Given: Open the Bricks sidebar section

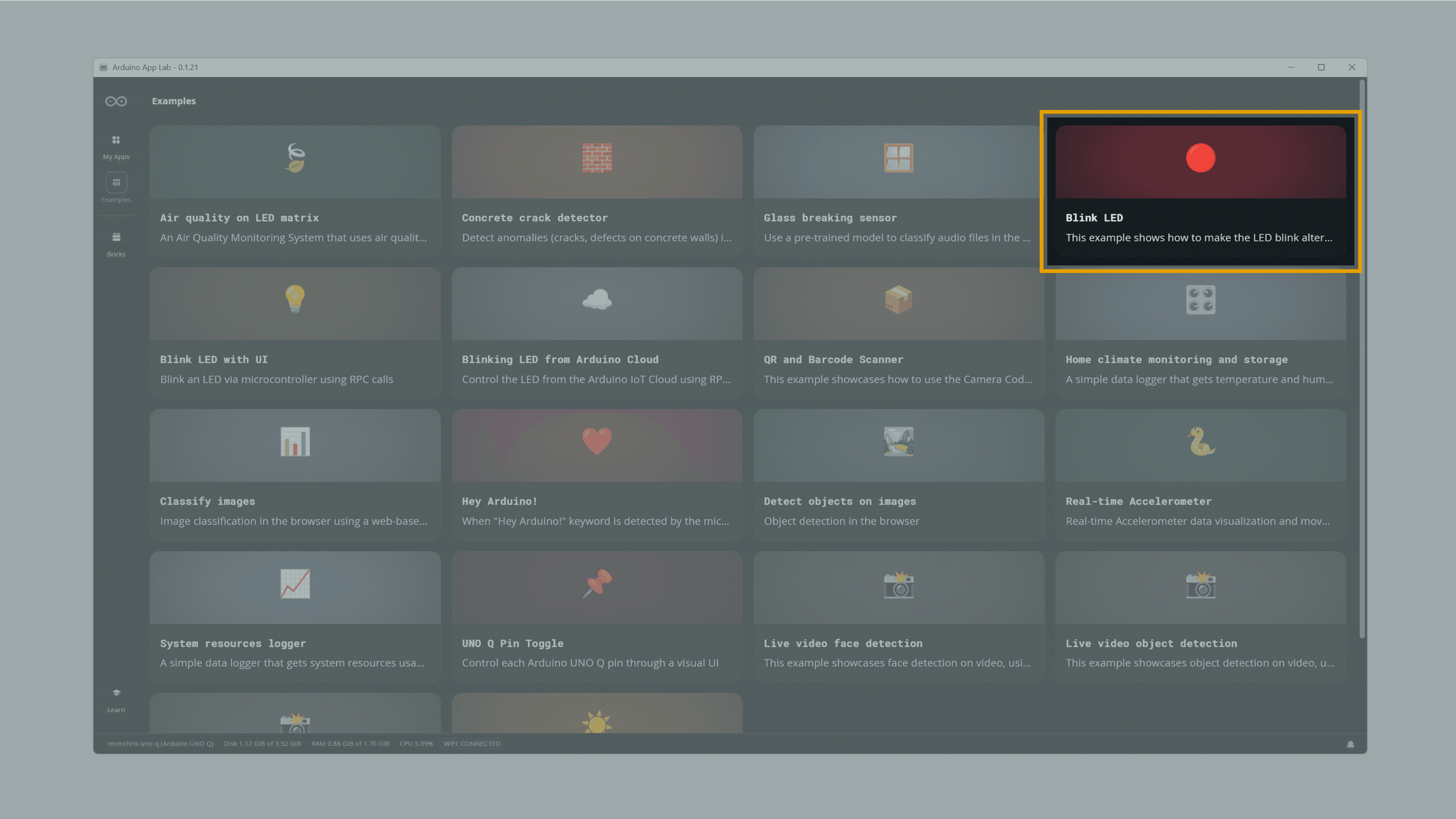Looking at the screenshot, I should 116,243.
